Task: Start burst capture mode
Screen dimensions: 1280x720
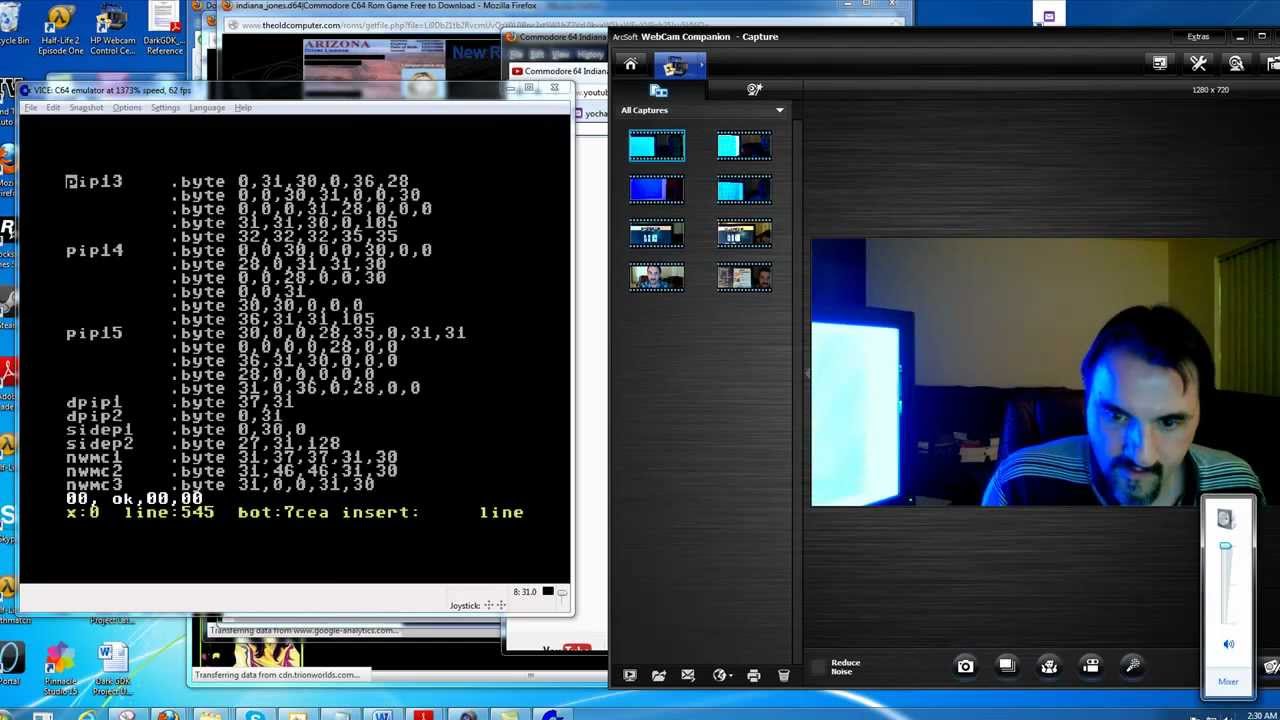Action: [1007, 666]
